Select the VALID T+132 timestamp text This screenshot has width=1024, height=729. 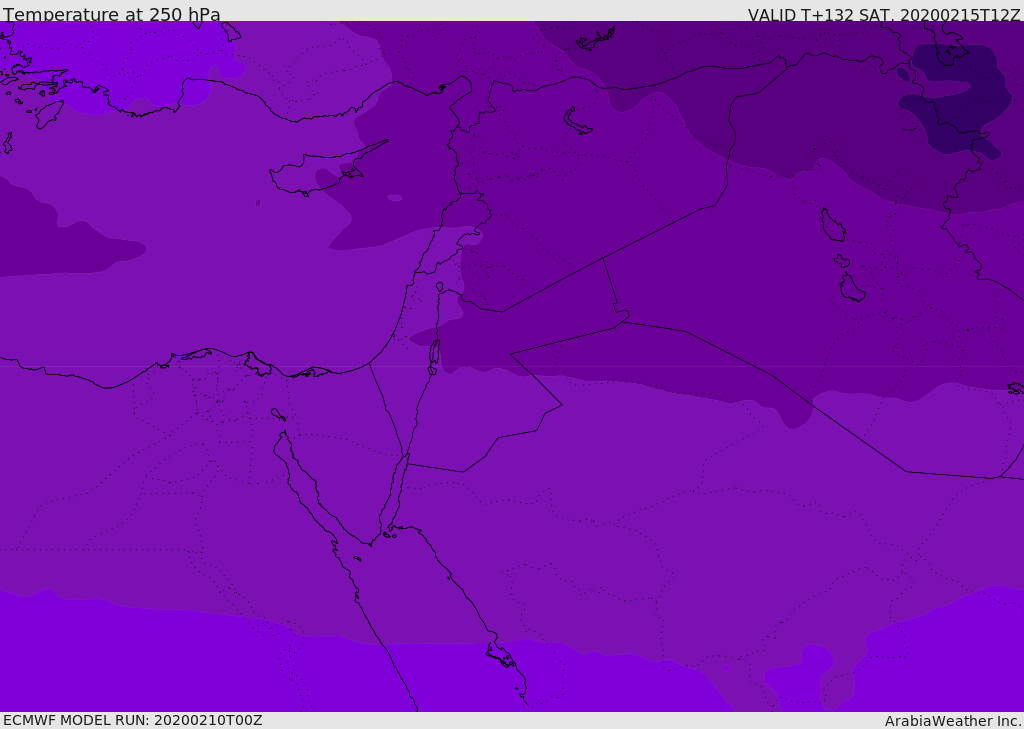(884, 15)
